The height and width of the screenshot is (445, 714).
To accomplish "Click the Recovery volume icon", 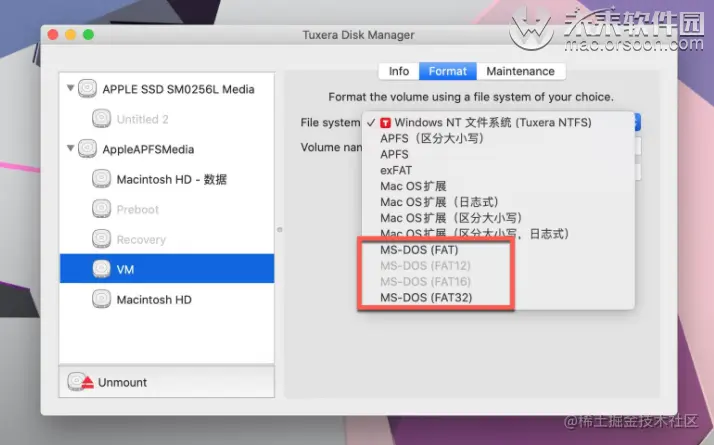I will (x=101, y=239).
